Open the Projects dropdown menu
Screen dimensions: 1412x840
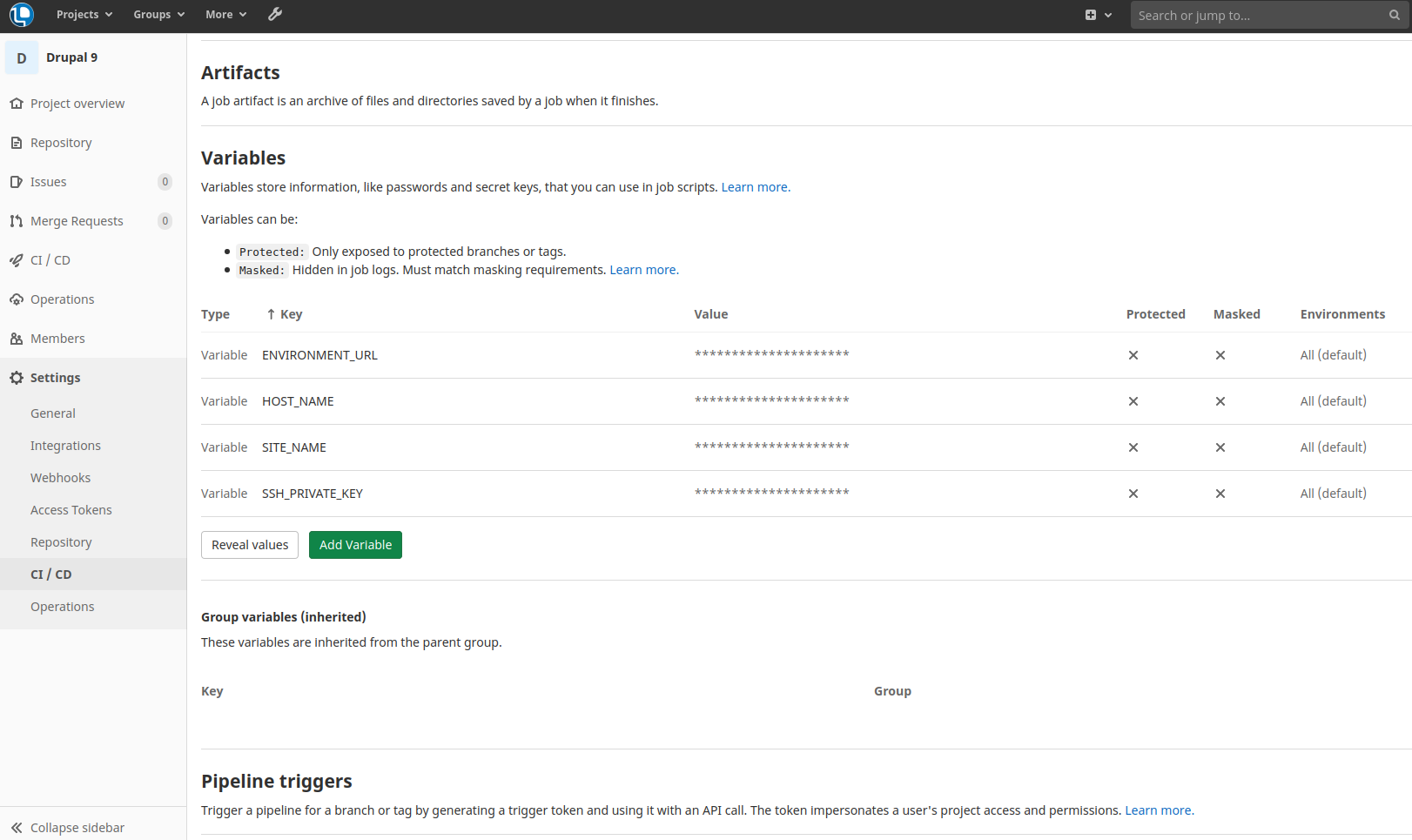pos(84,15)
